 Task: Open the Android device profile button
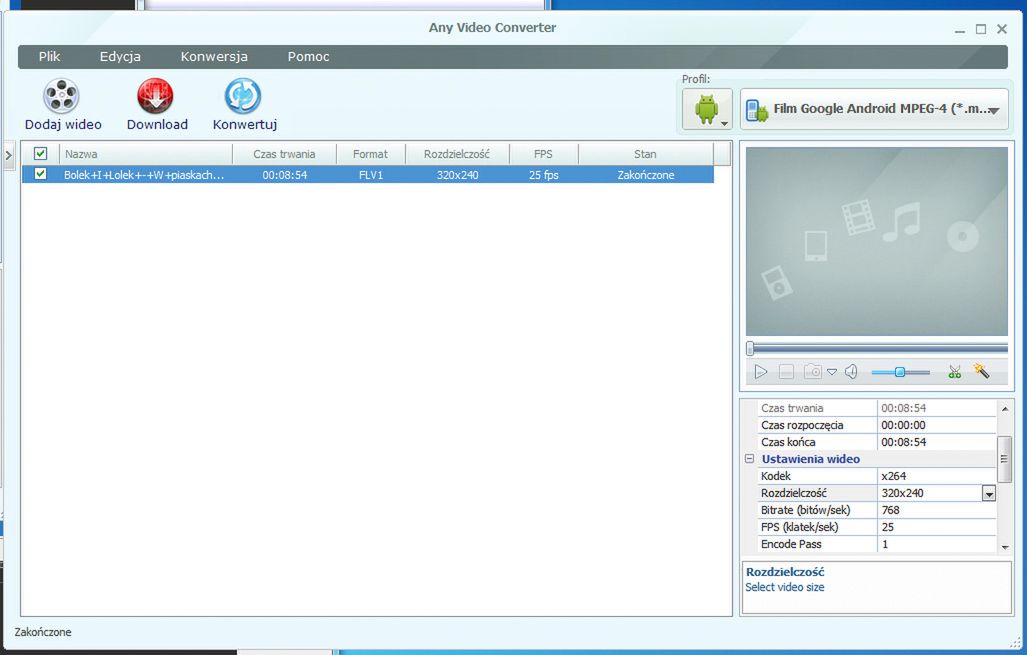click(707, 109)
